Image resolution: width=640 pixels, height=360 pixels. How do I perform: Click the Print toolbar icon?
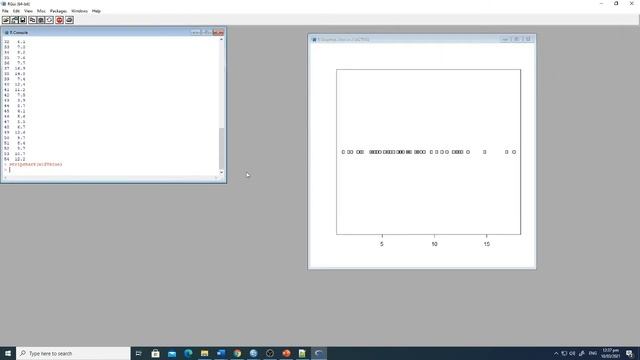69,20
